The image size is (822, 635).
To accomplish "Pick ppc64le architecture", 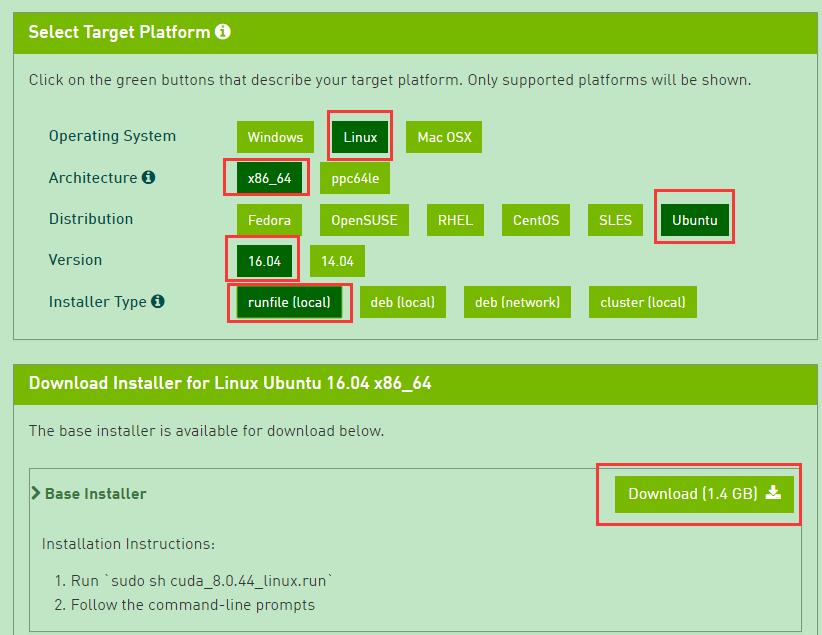I will pyautogui.click(x=355, y=178).
